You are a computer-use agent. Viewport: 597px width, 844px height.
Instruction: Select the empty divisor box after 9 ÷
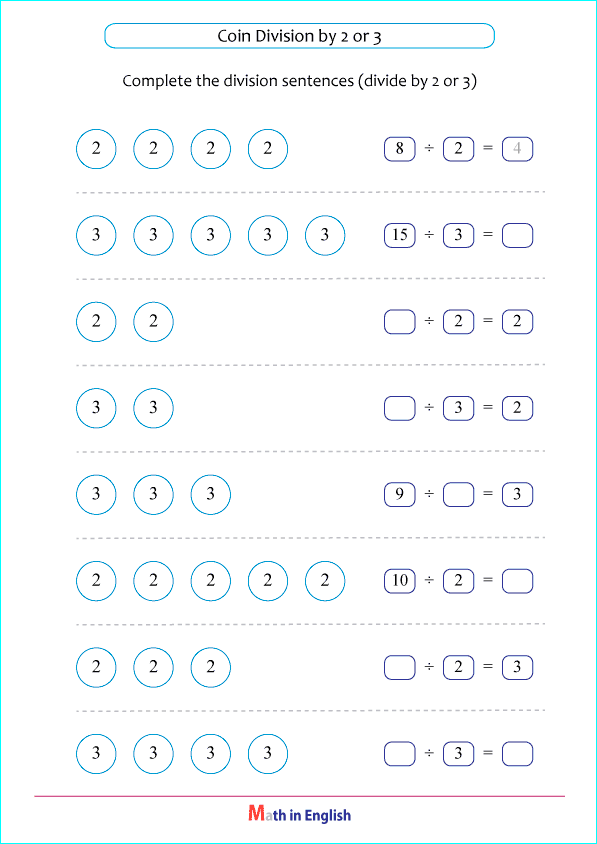click(x=459, y=495)
